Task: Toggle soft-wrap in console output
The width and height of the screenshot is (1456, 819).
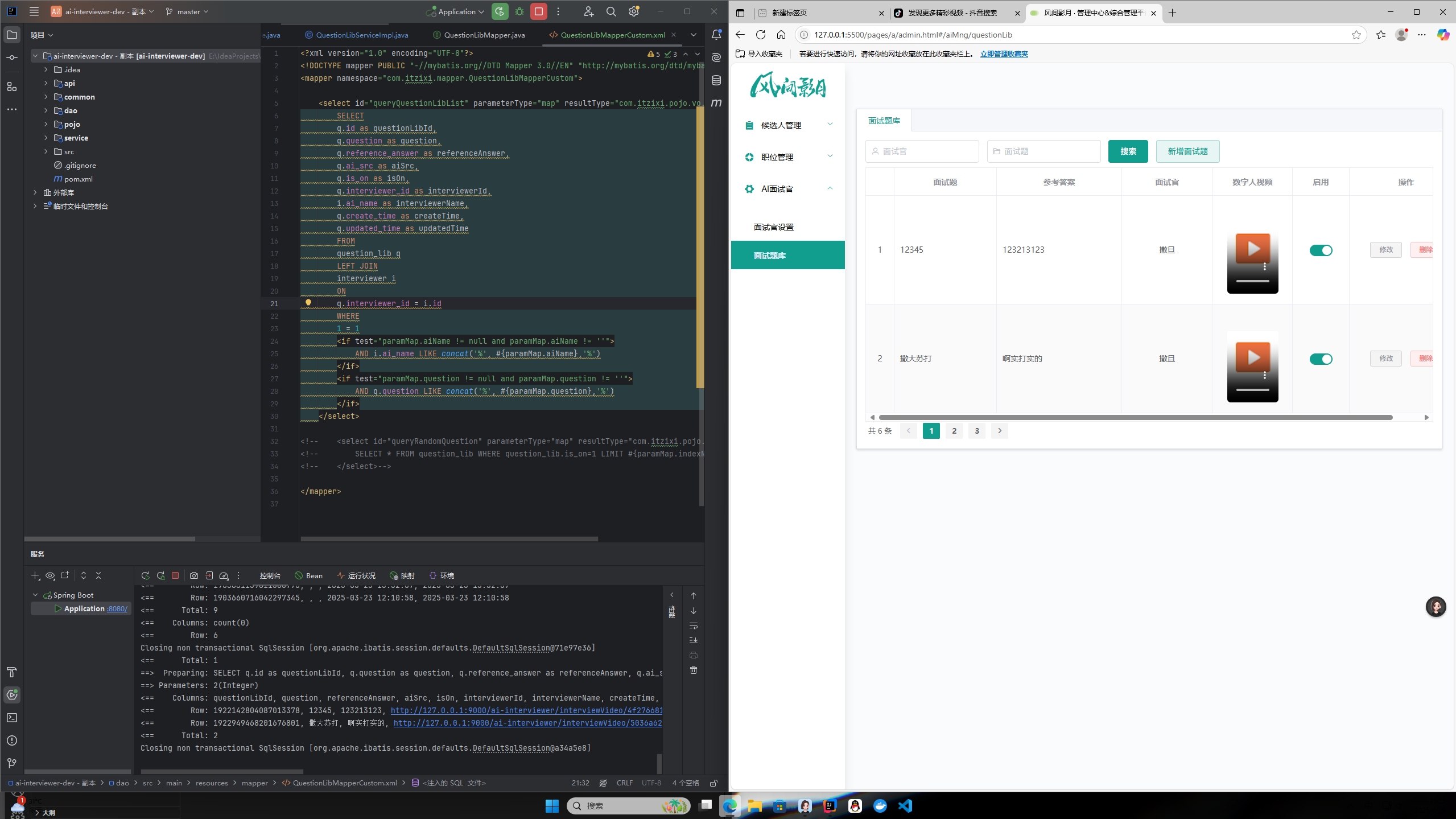Action: [x=694, y=625]
